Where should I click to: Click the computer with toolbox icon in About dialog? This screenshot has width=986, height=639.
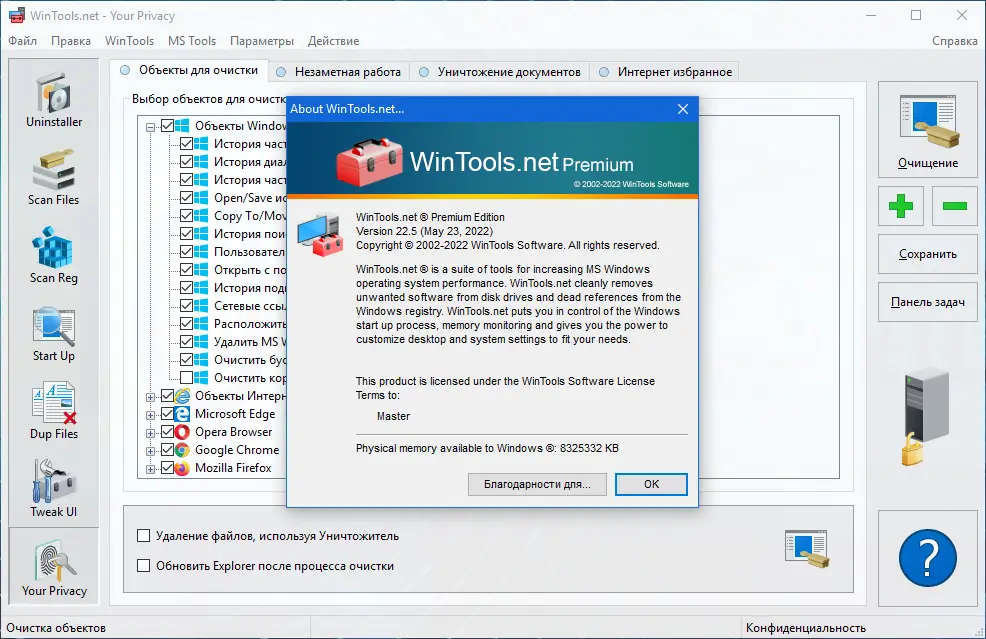[321, 235]
